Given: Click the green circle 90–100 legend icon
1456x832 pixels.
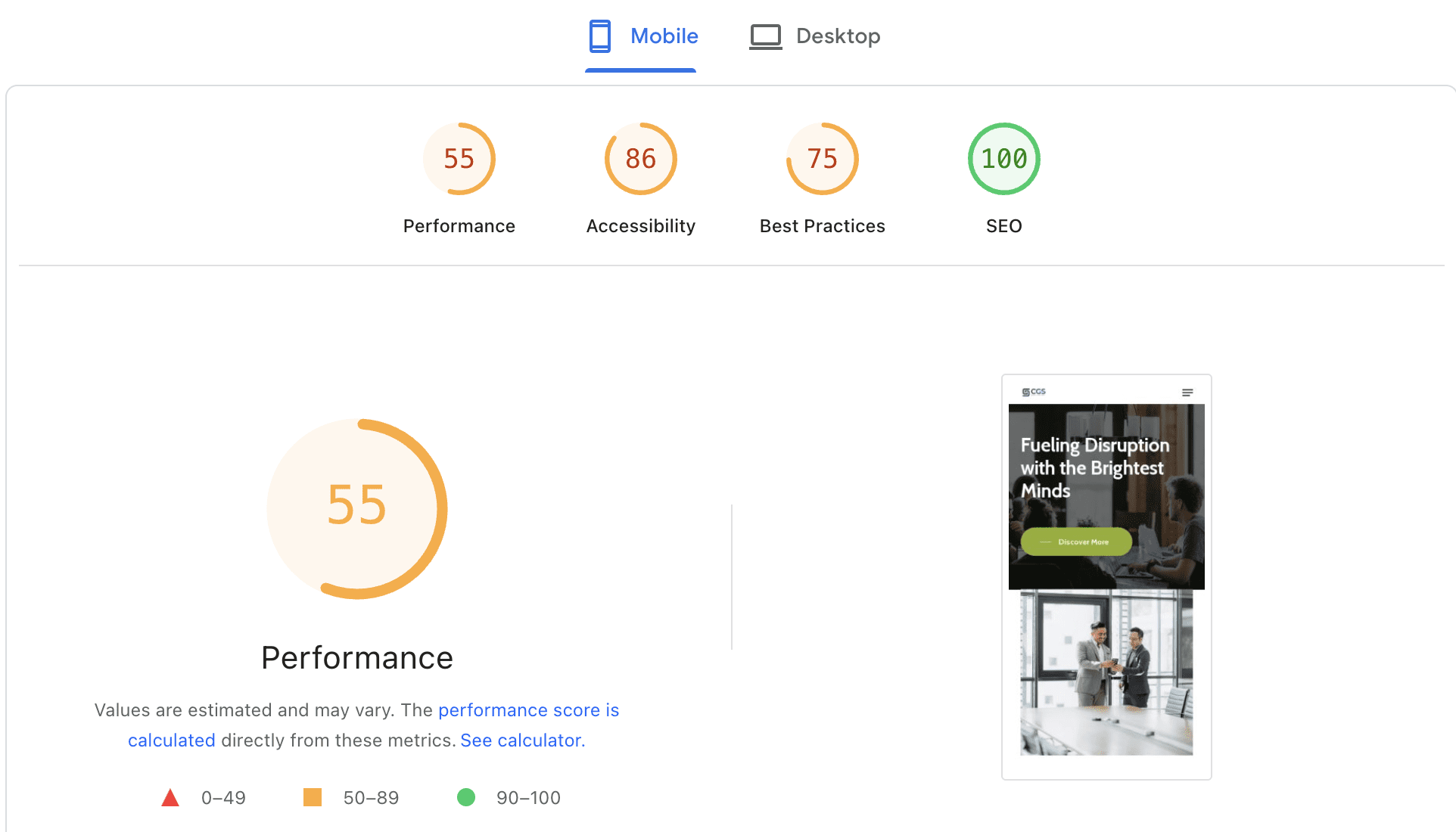Looking at the screenshot, I should pyautogui.click(x=466, y=797).
